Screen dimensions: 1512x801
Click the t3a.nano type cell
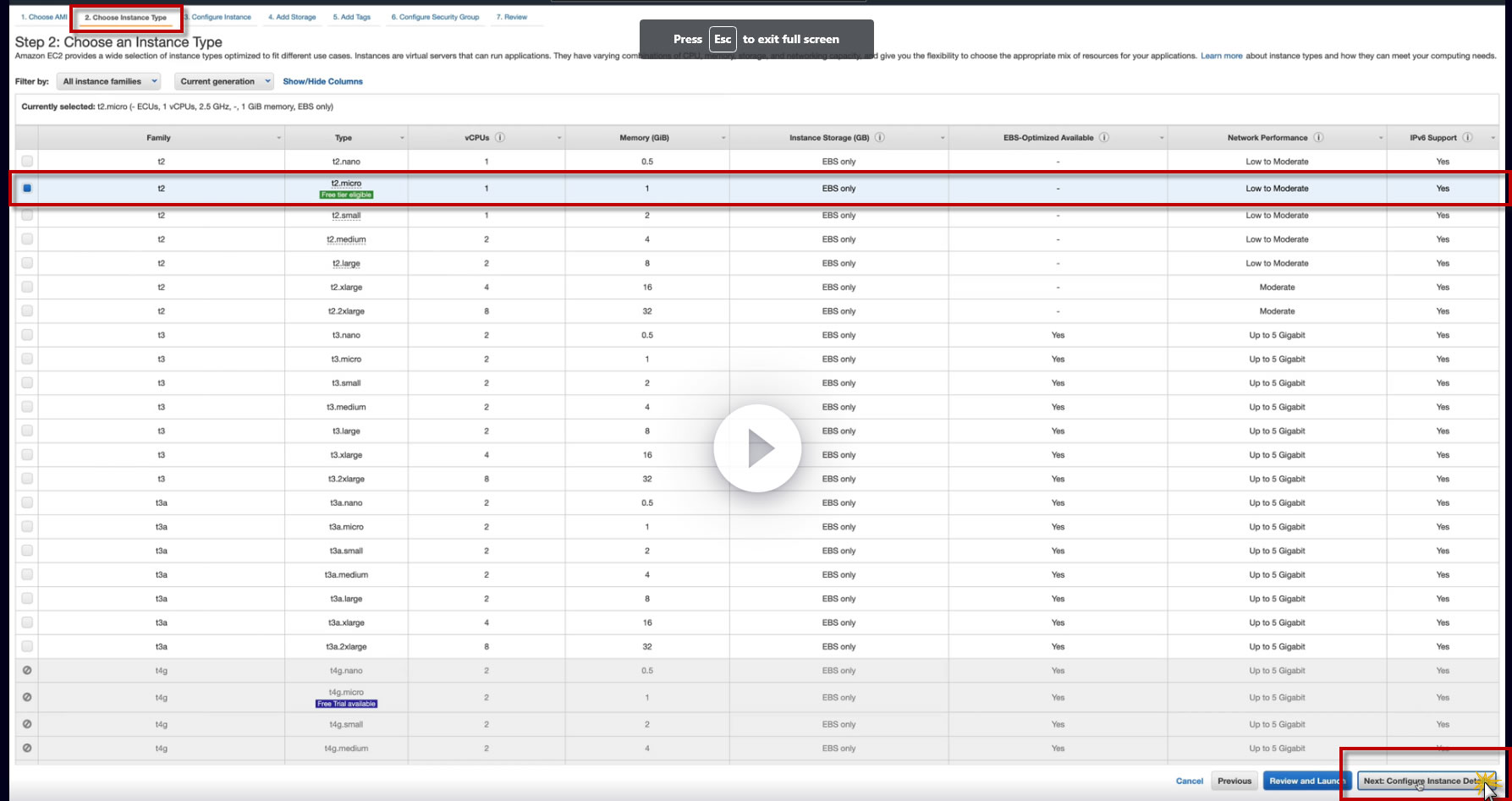tap(346, 503)
